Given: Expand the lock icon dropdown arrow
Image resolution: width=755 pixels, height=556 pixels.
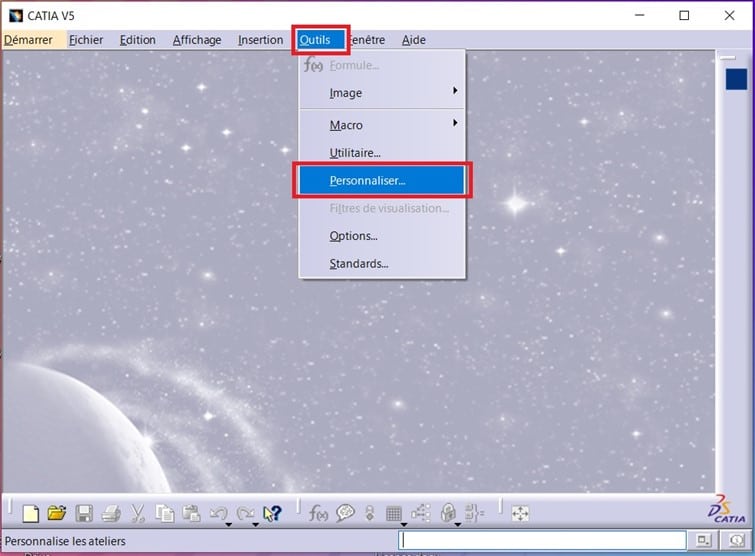Looking at the screenshot, I should pyautogui.click(x=458, y=524).
